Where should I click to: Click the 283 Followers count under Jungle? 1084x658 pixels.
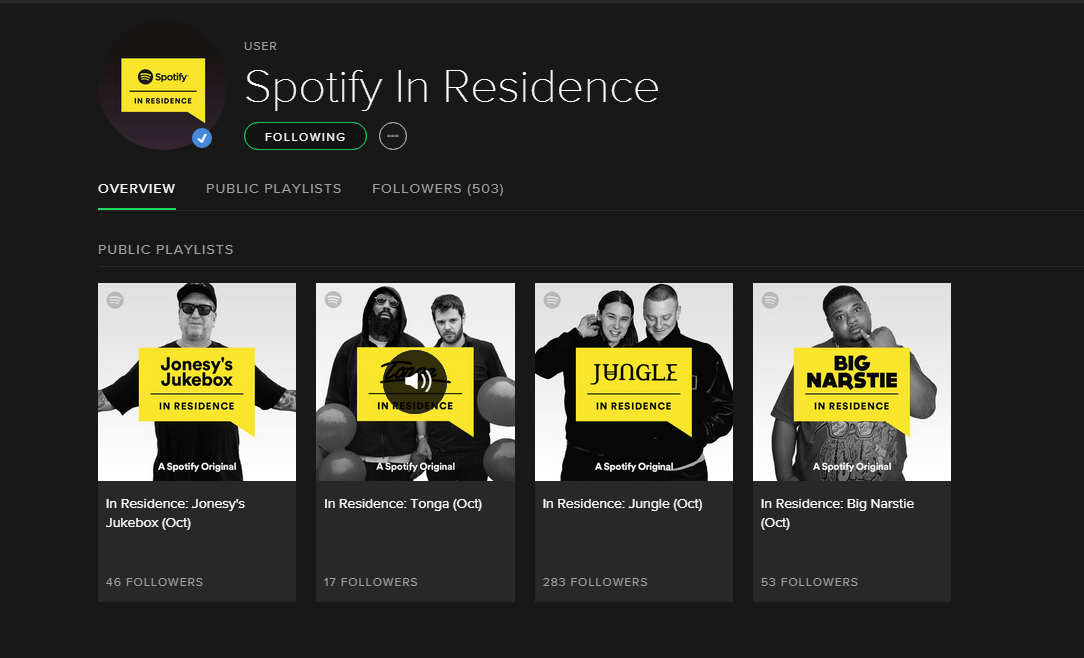pyautogui.click(x=594, y=582)
